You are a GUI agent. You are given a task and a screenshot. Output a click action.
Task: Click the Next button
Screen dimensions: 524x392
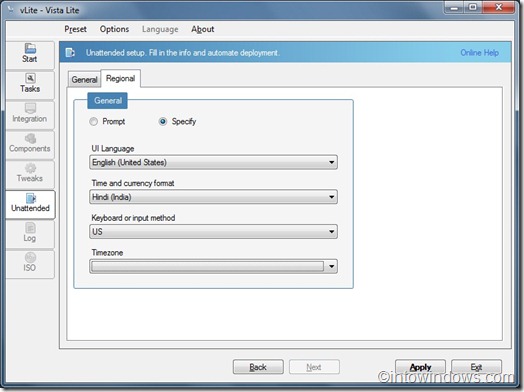[314, 367]
